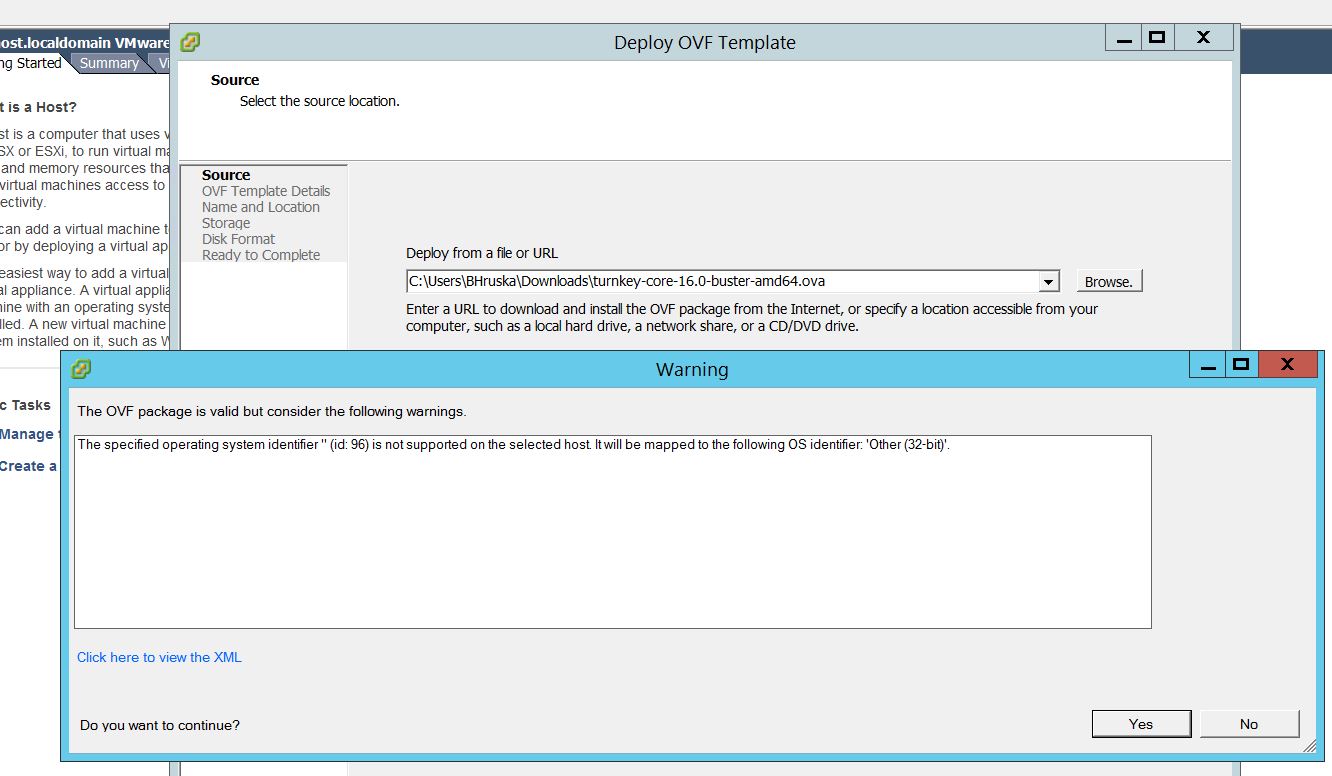
Task: Close the Deploy OVF Template window
Action: coord(1203,38)
